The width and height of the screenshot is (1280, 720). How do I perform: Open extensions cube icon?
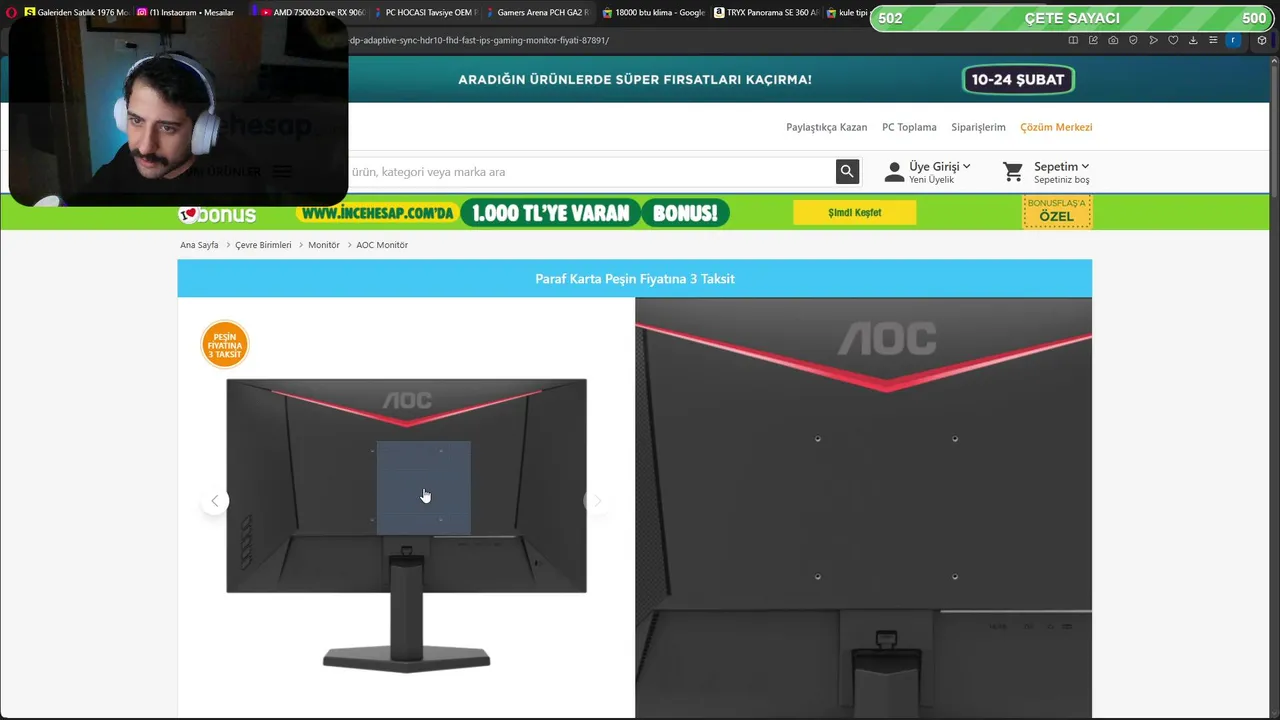(1262, 40)
